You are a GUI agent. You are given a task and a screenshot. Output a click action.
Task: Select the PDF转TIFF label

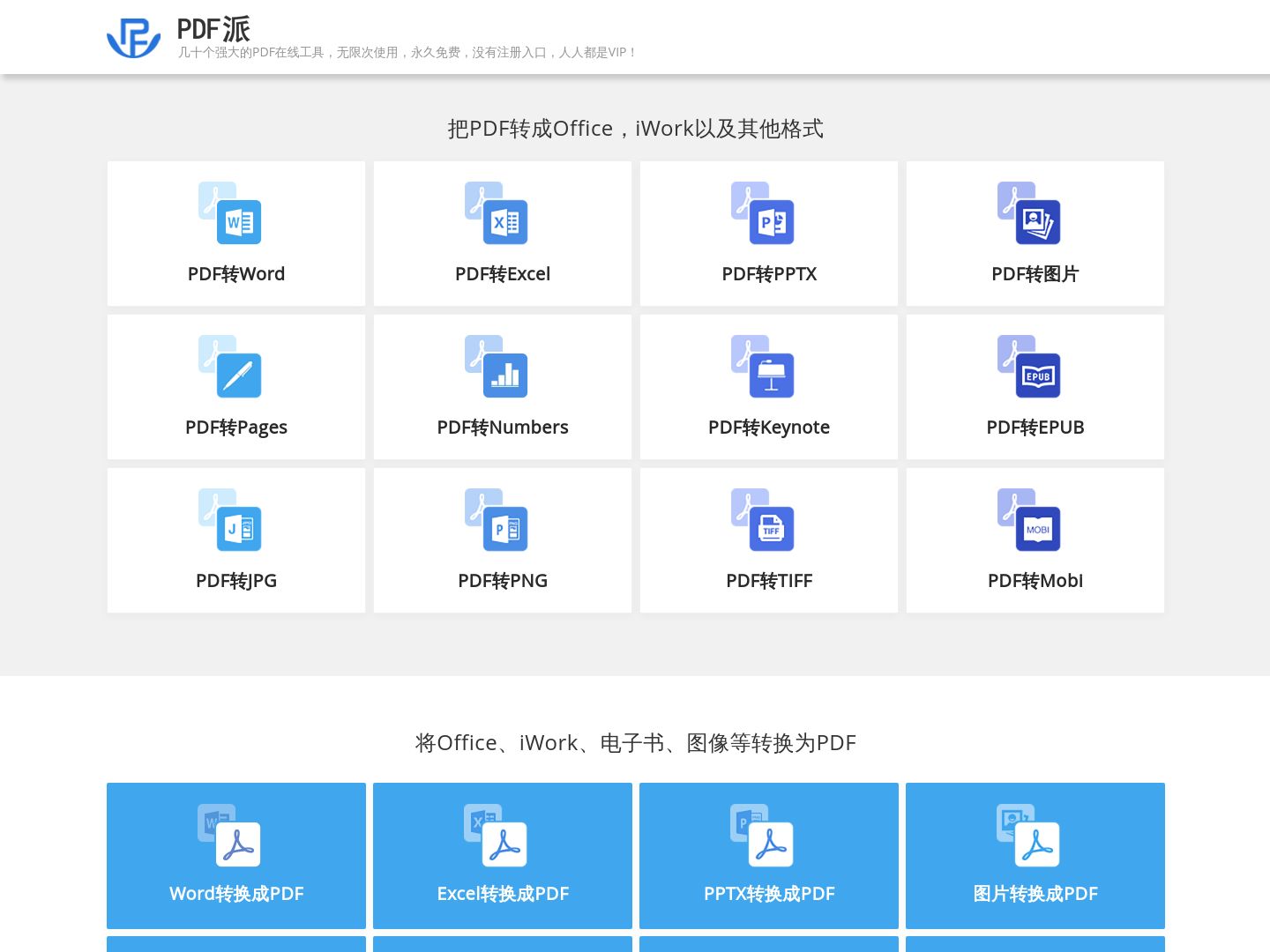pyautogui.click(x=769, y=581)
